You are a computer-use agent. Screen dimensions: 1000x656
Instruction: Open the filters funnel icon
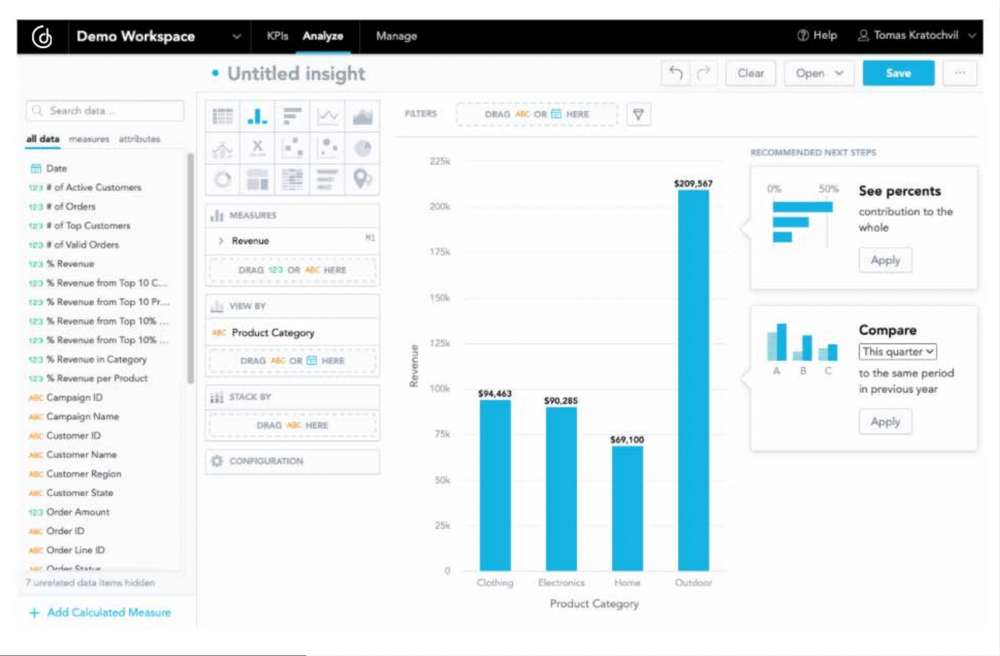637,113
